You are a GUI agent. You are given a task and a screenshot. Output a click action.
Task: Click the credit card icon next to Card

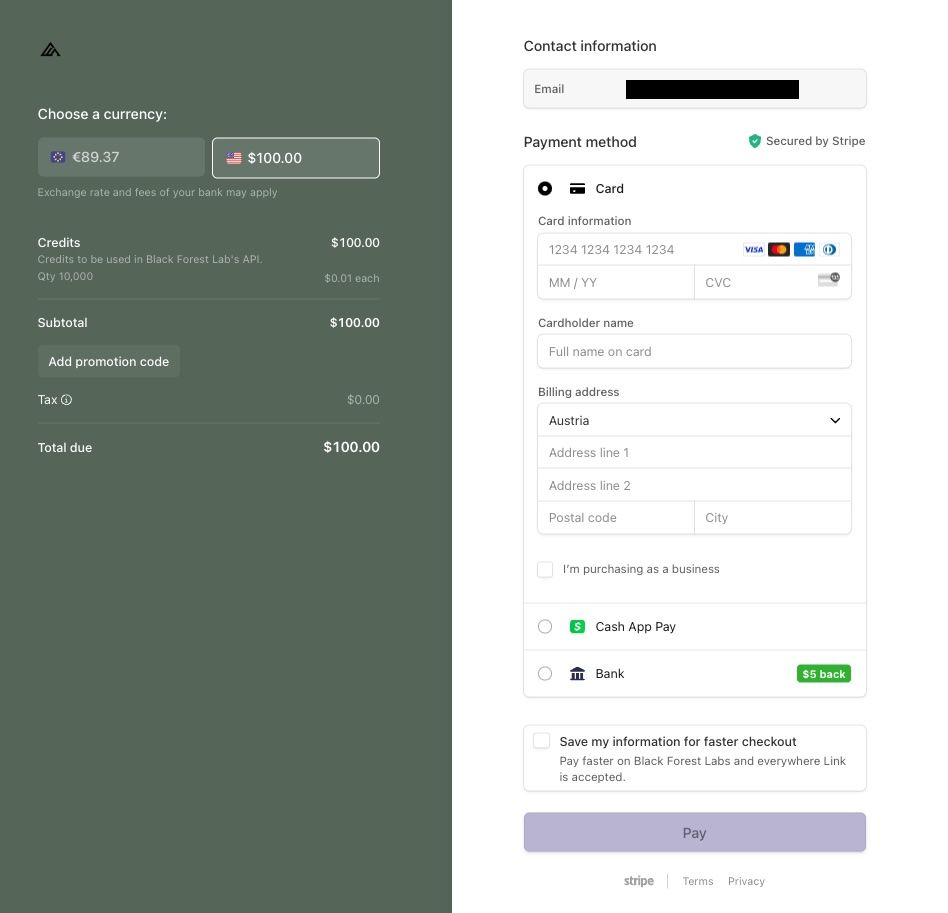pos(577,189)
